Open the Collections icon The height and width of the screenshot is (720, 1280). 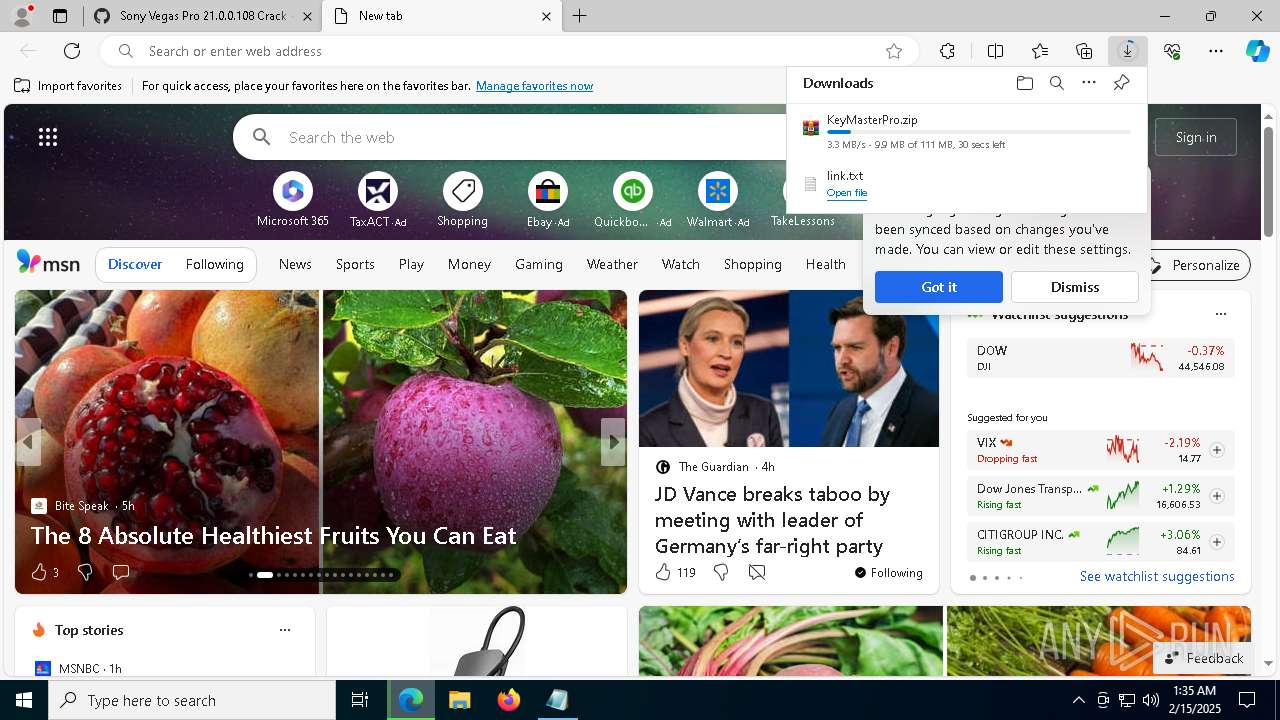pos(1084,51)
